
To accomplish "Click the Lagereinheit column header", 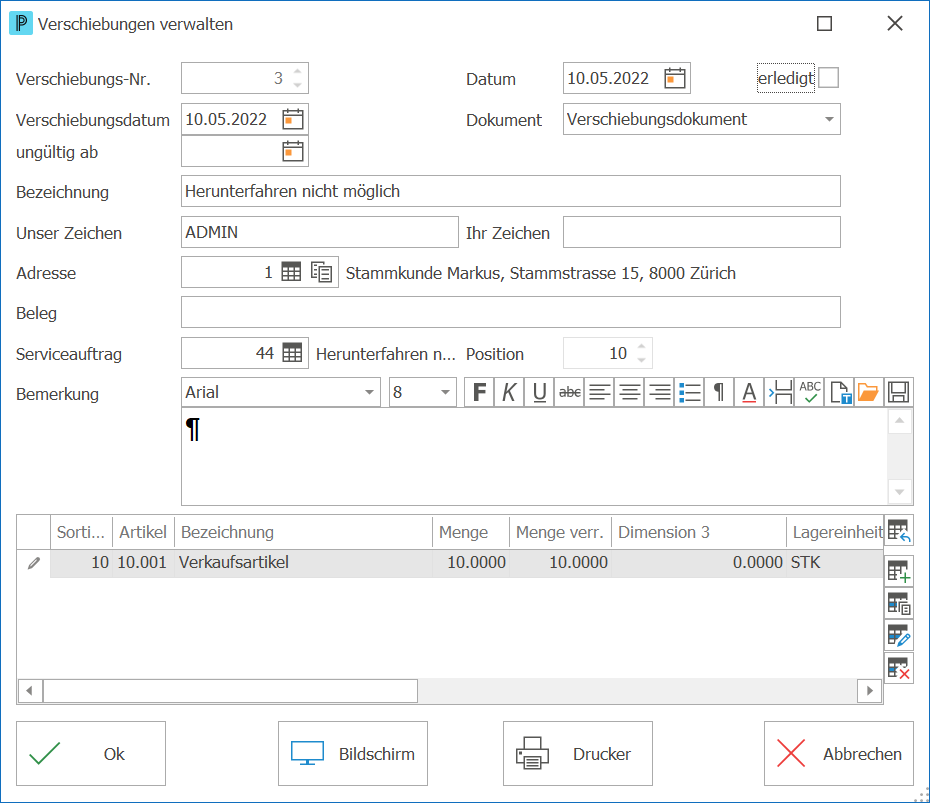I will (x=835, y=532).
